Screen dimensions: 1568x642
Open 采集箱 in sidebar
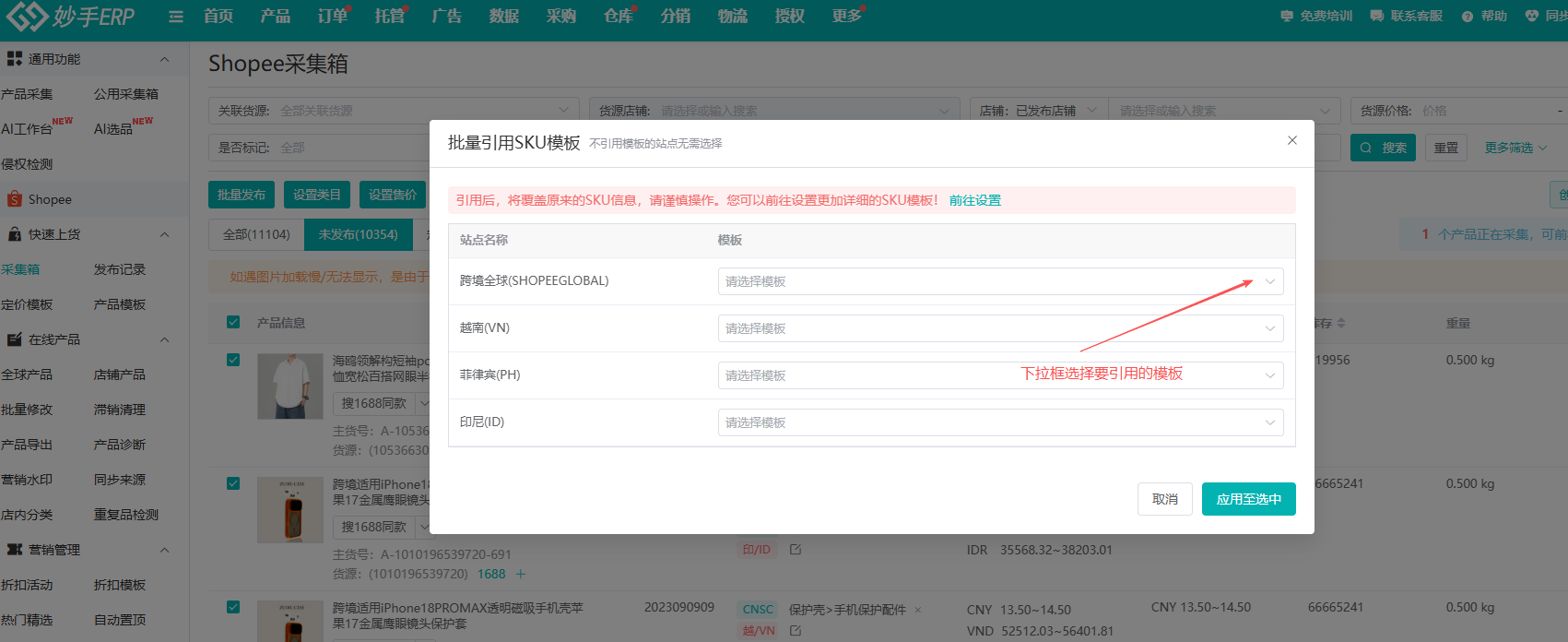point(20,269)
